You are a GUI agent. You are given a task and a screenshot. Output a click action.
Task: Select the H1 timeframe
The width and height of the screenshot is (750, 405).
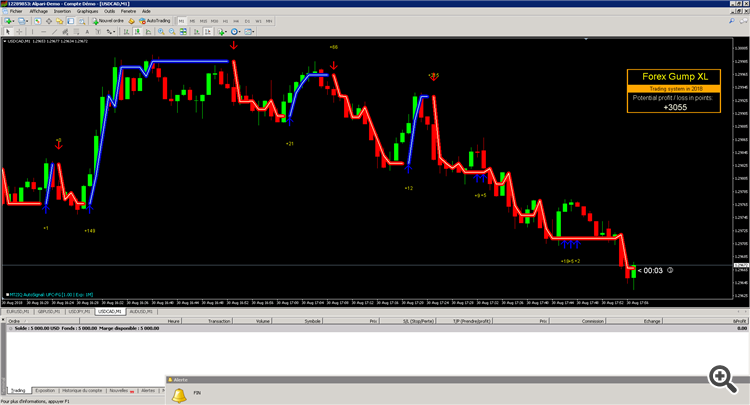pos(225,21)
